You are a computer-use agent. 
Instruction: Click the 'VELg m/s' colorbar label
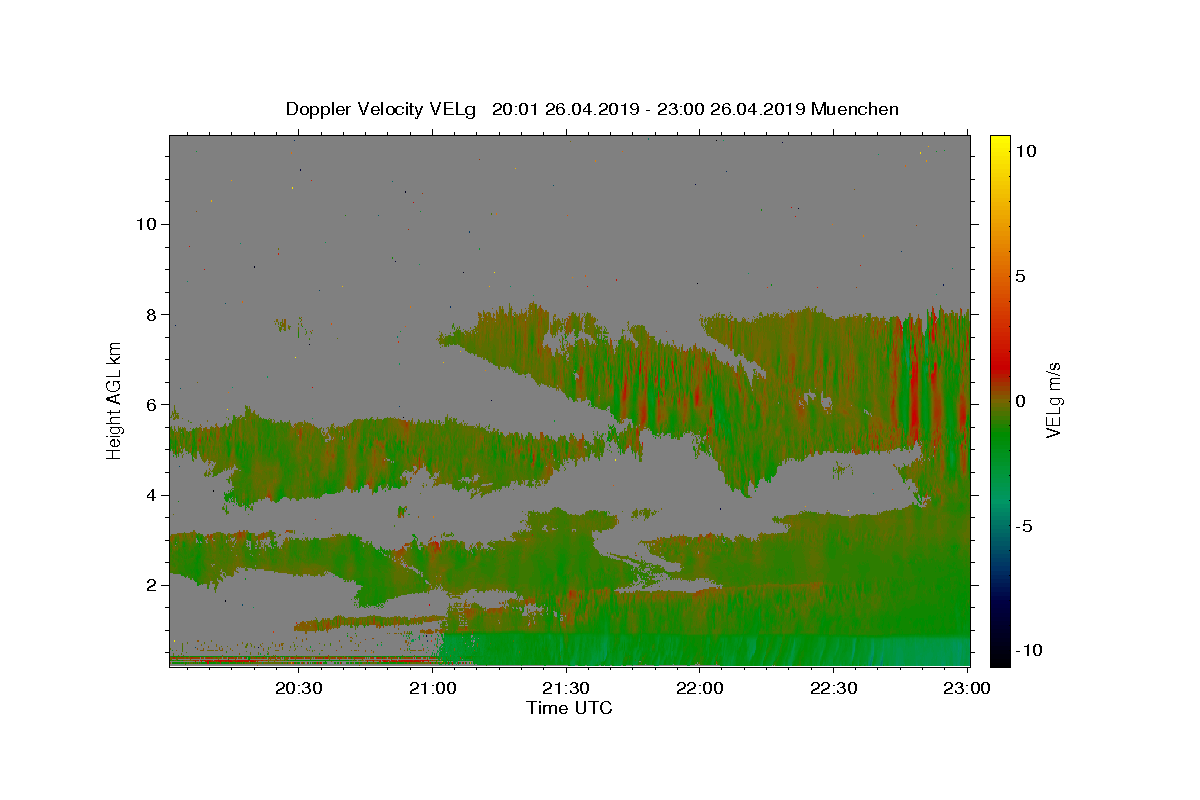pyautogui.click(x=1053, y=400)
